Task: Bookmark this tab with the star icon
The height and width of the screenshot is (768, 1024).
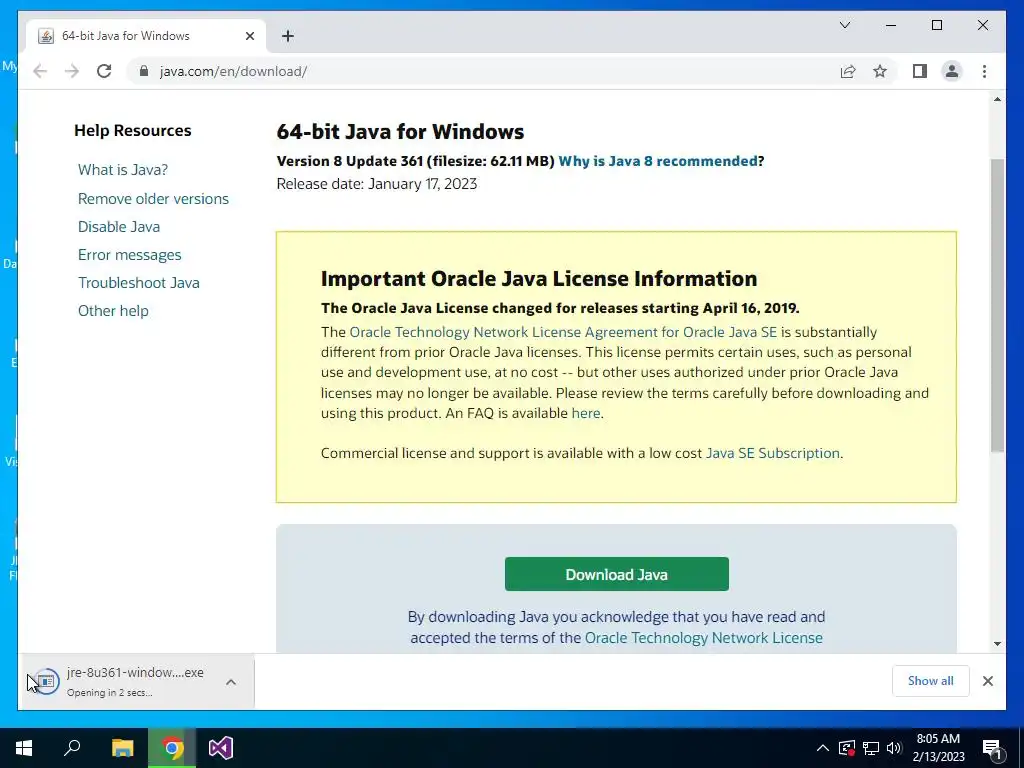Action: tap(880, 71)
